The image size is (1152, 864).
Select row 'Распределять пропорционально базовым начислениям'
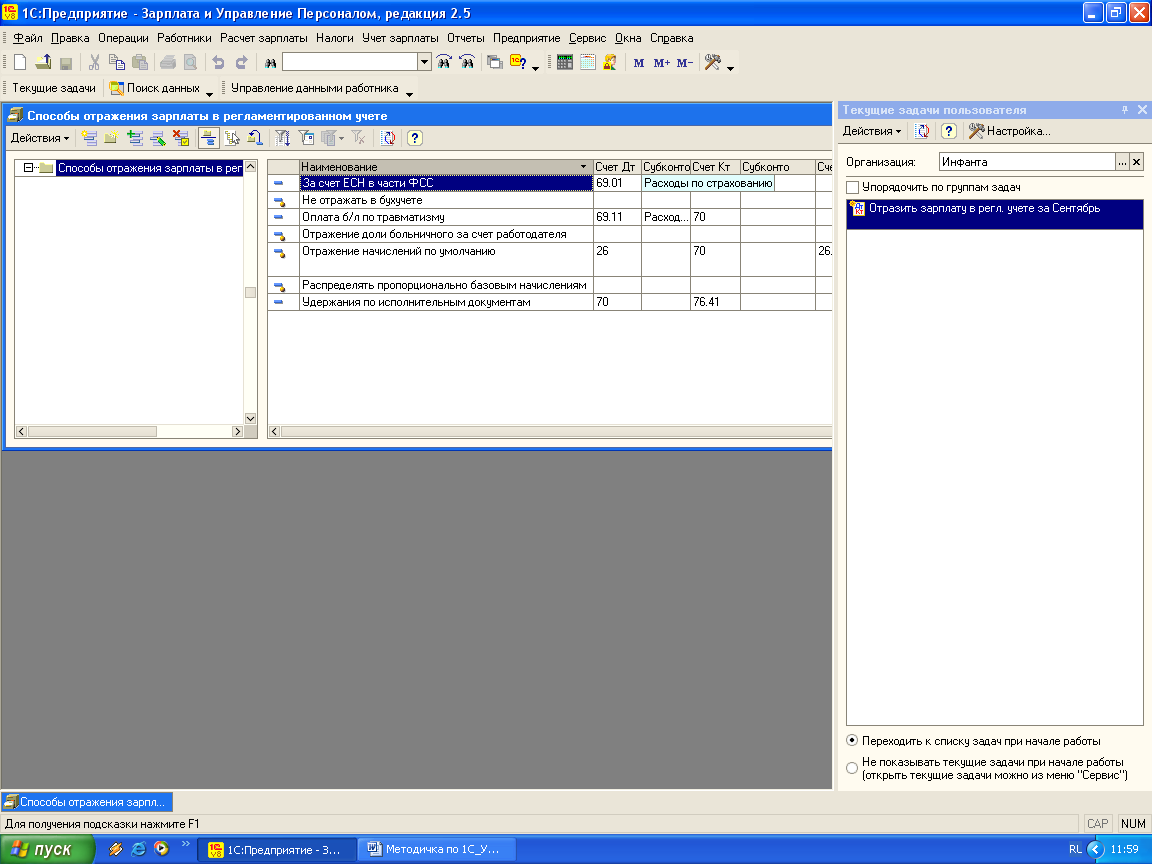coord(446,285)
